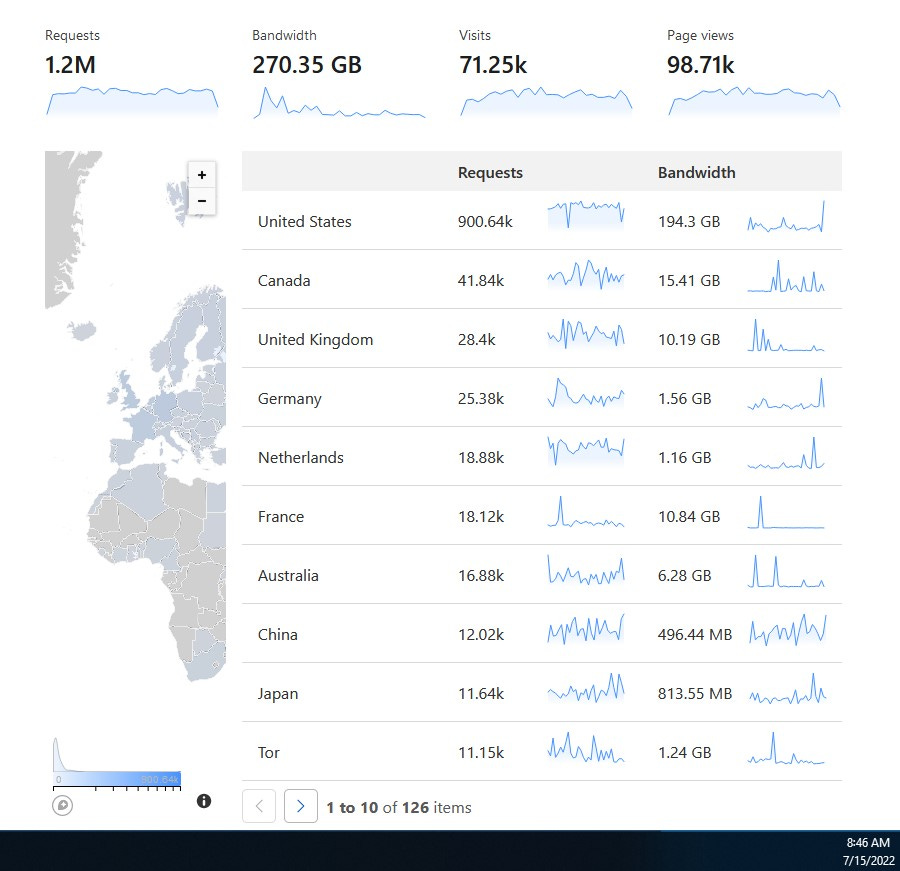Click the 10.19 GB bandwidth value

(x=689, y=340)
